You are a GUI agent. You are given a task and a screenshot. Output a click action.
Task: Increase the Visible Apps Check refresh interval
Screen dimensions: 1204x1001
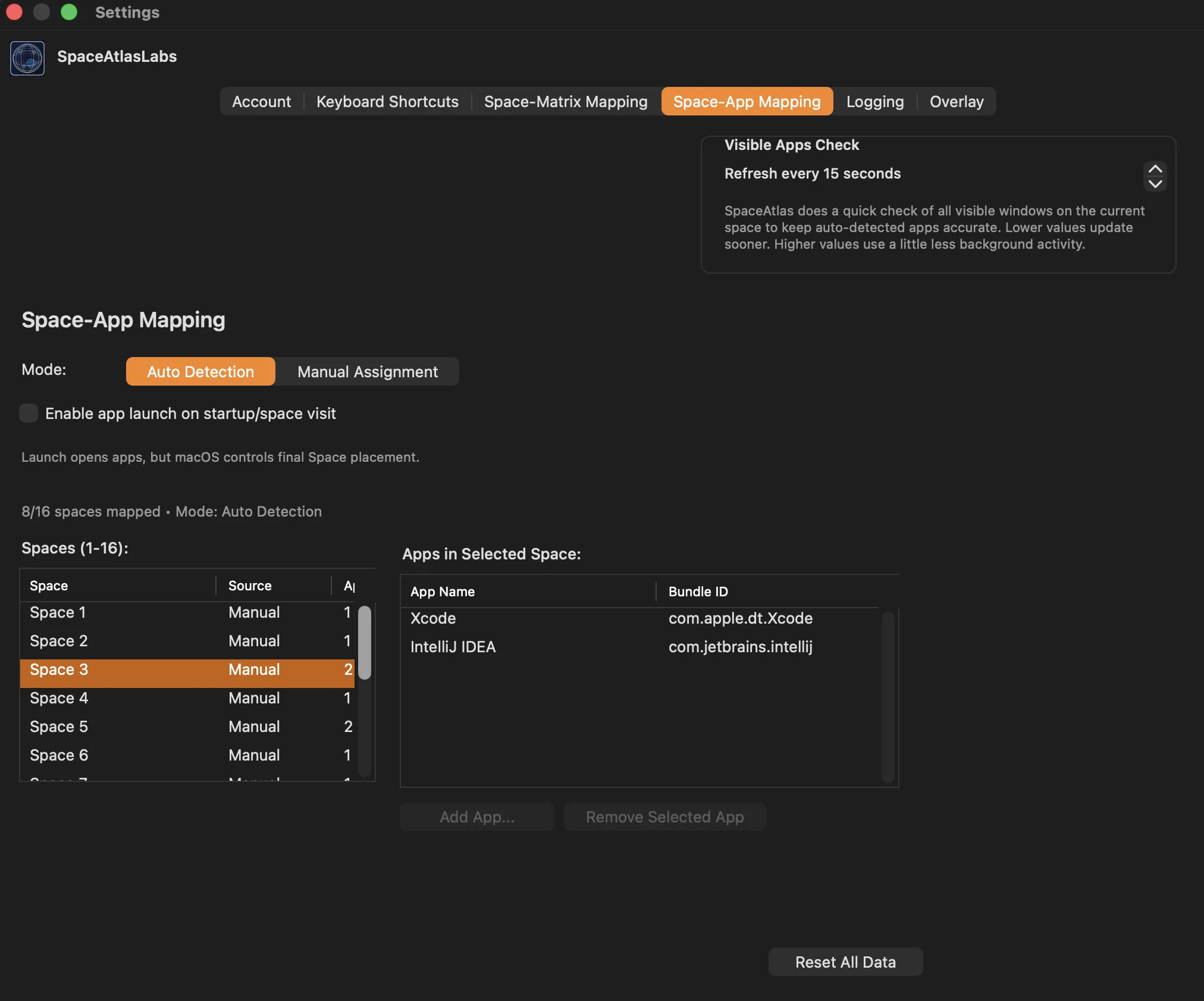tap(1155, 168)
